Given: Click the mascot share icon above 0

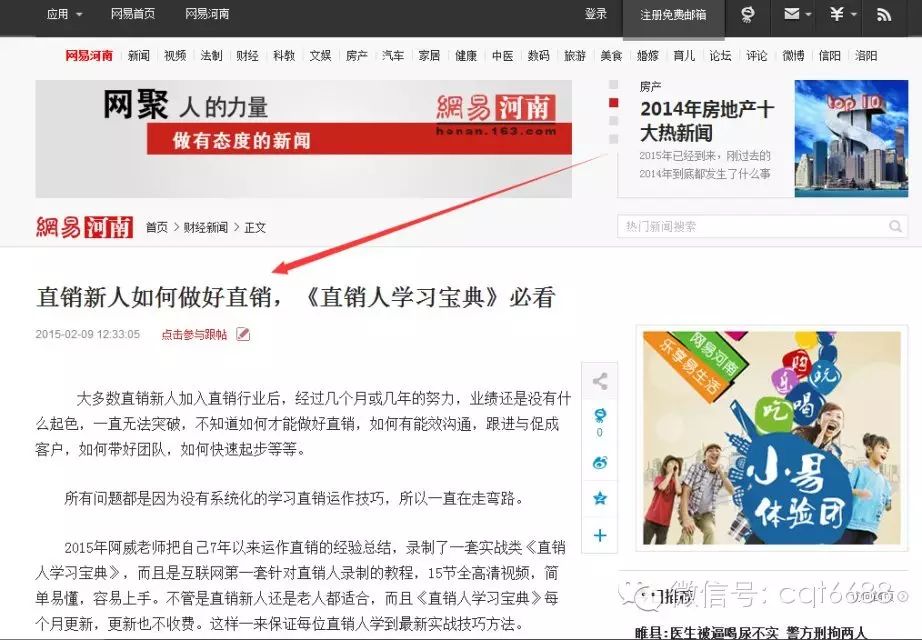Looking at the screenshot, I should coord(600,416).
